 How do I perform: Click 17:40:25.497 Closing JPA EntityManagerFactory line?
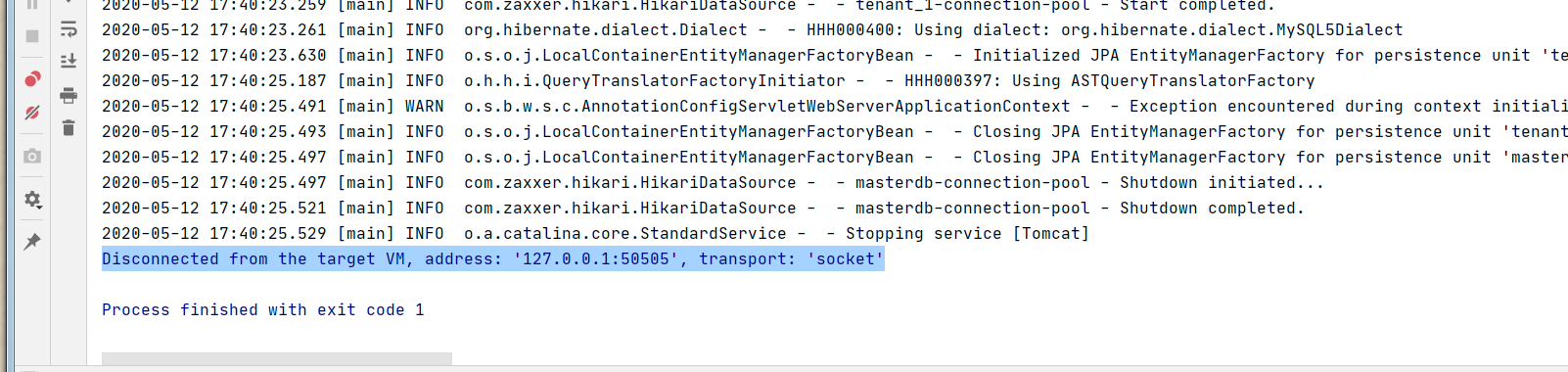(835, 157)
